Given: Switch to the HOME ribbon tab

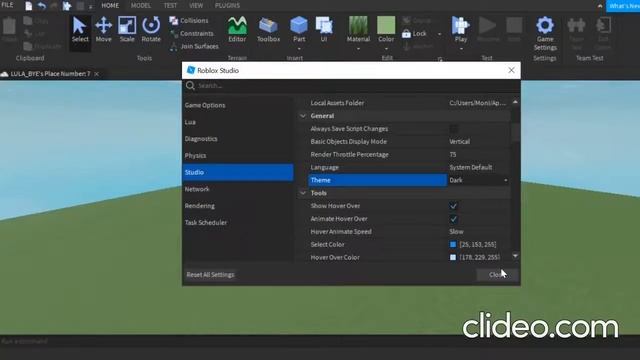Looking at the screenshot, I should tap(110, 6).
